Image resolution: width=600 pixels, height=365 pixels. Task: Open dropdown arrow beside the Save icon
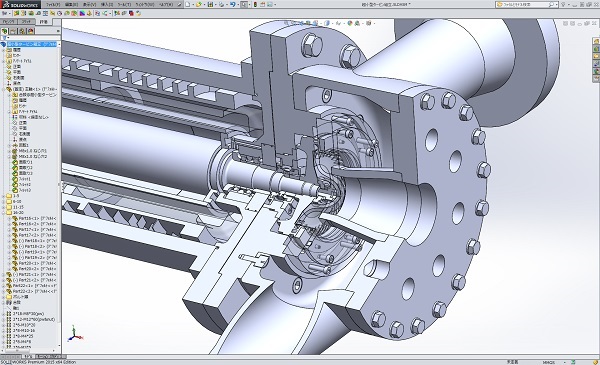pyautogui.click(x=216, y=5)
